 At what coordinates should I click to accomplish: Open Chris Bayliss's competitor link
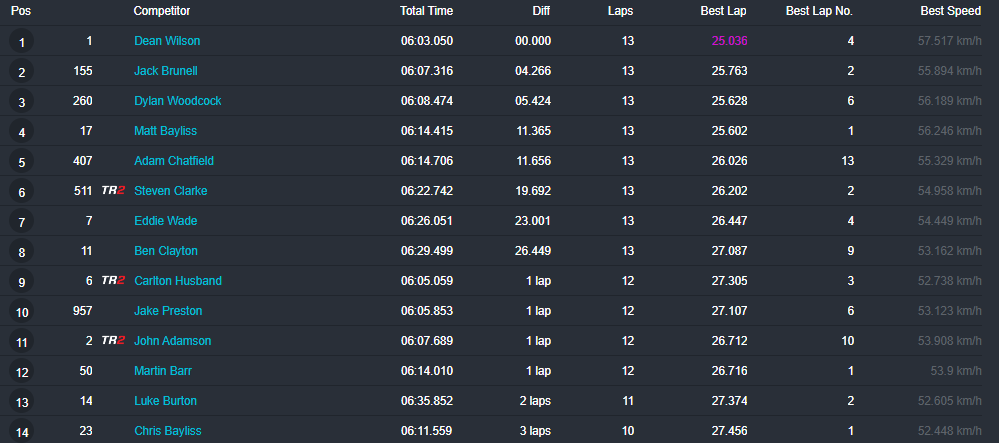pos(168,431)
